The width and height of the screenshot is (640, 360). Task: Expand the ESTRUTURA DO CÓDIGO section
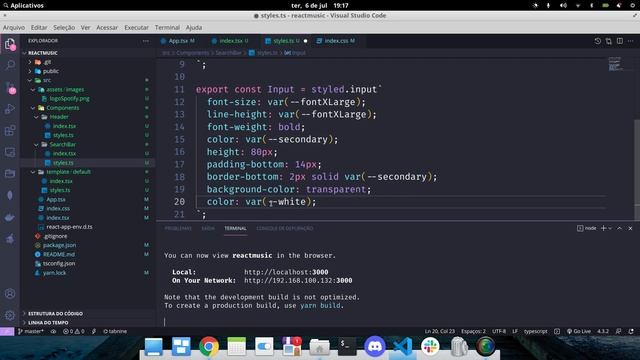[55, 313]
